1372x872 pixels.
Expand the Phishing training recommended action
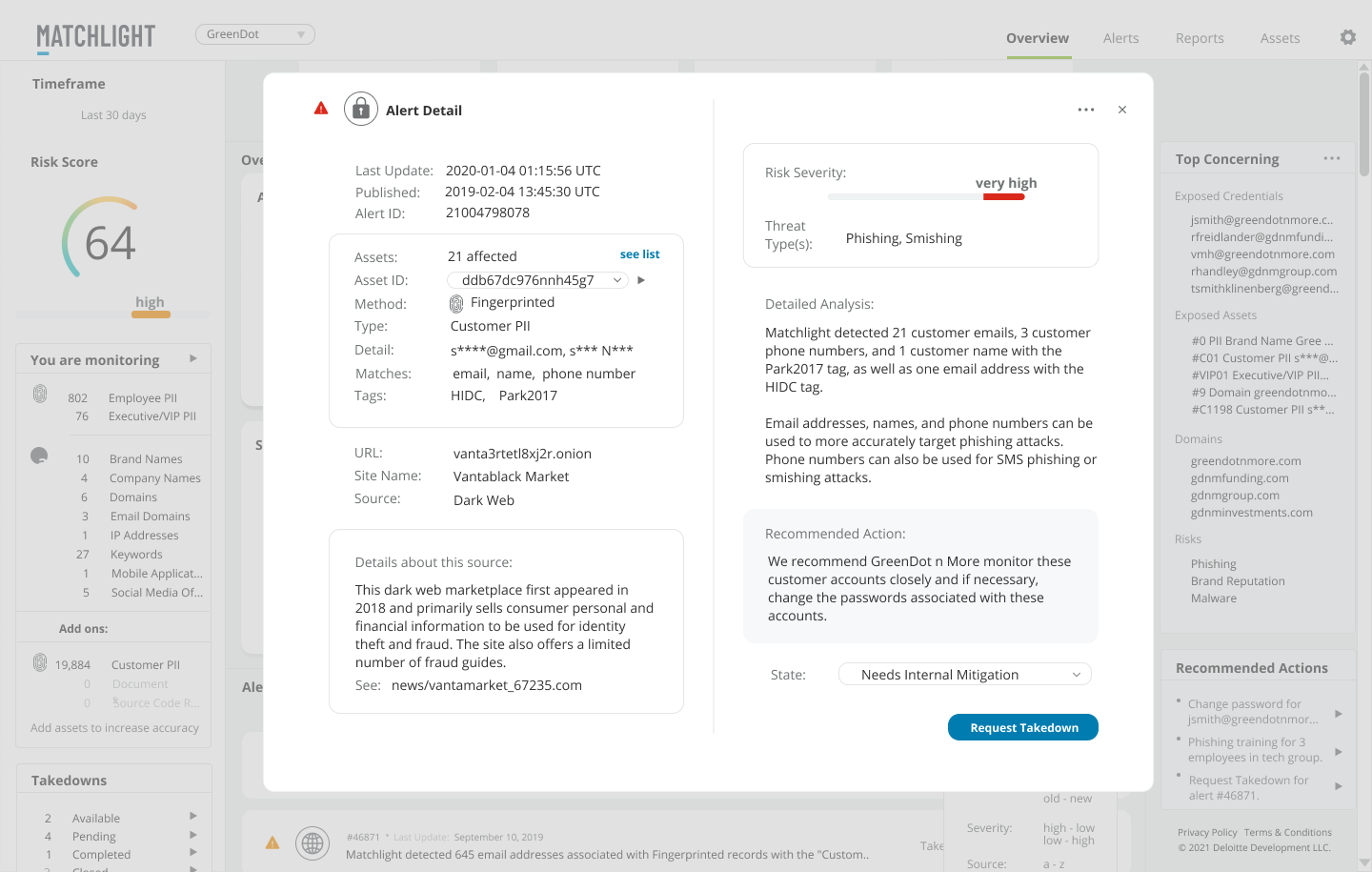click(1339, 751)
